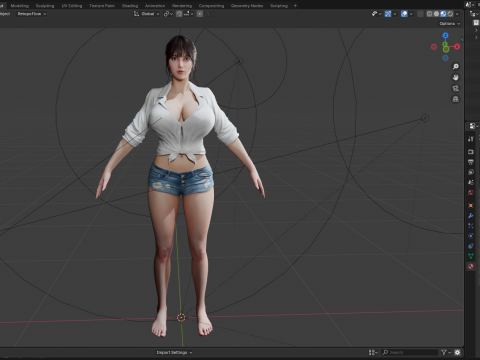Open the Modifiers wrench properties tab
This screenshot has height=360, width=480.
471,216
